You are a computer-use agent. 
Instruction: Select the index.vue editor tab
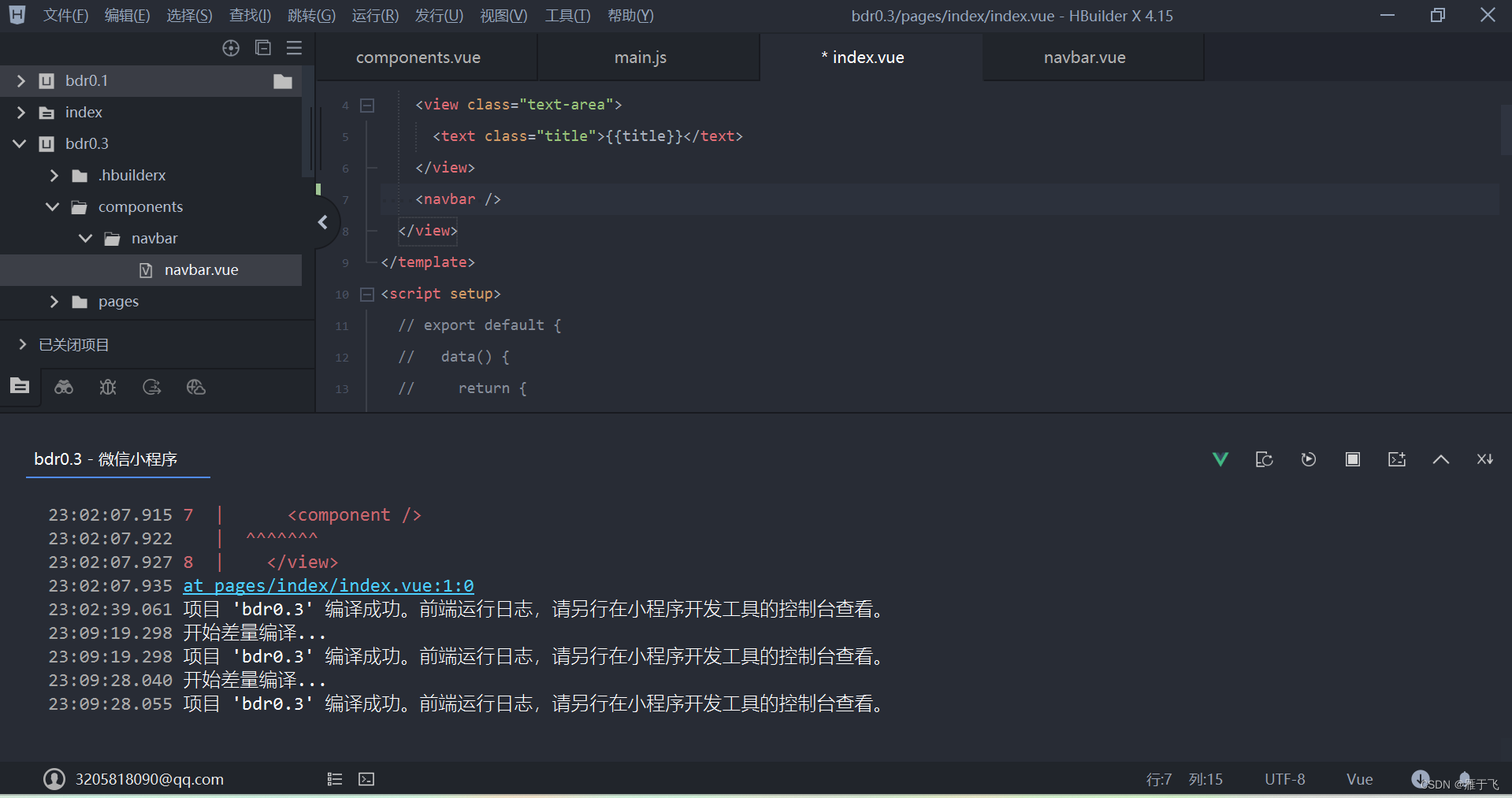click(x=871, y=58)
